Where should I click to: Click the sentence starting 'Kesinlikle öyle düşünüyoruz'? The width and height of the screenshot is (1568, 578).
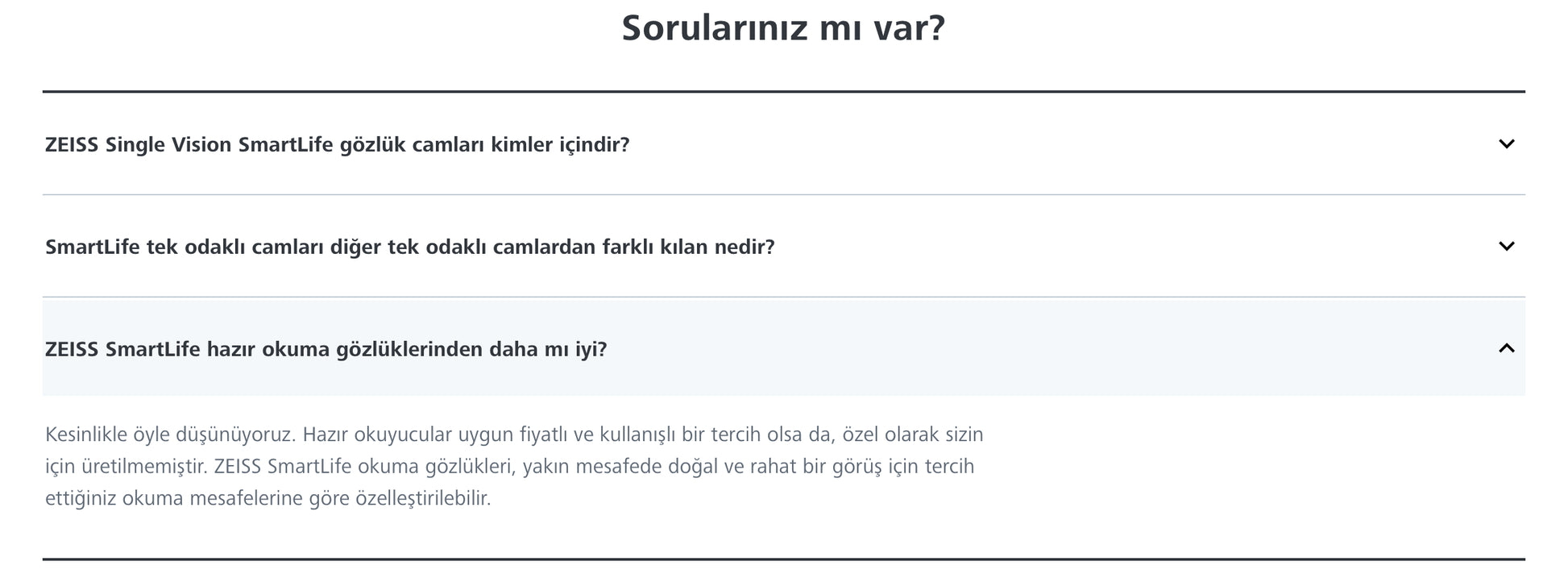tap(170, 435)
